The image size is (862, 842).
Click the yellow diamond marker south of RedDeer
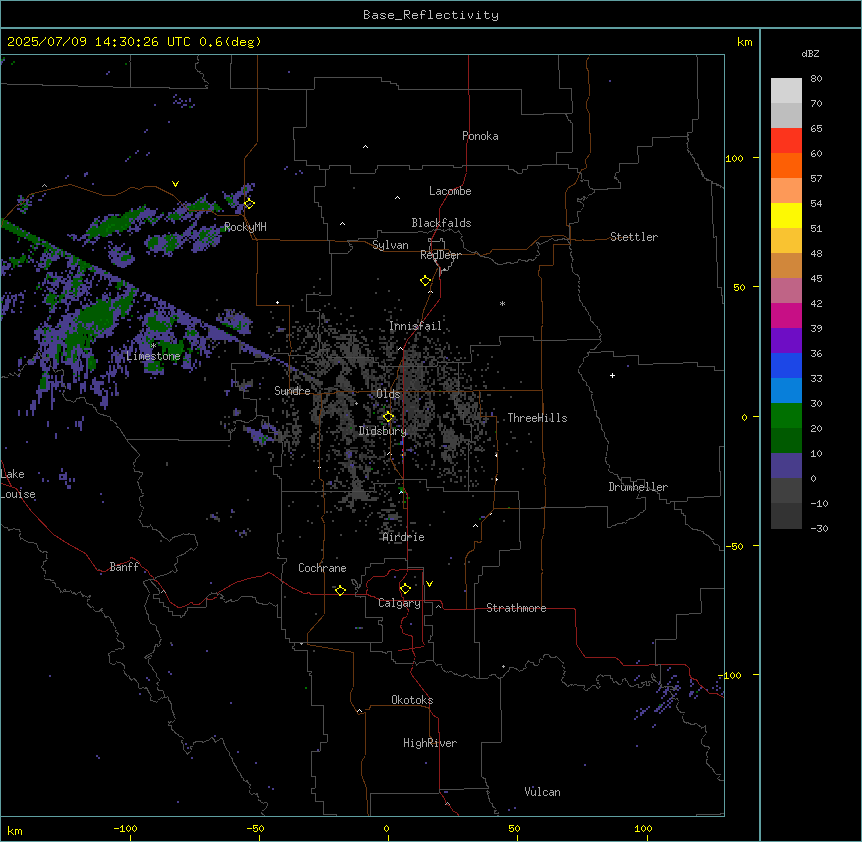coord(425,281)
